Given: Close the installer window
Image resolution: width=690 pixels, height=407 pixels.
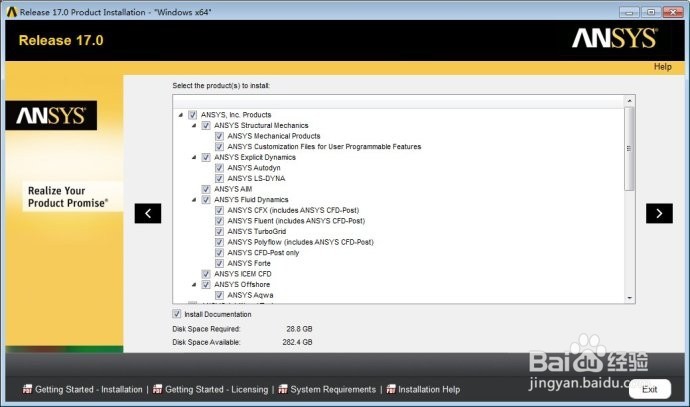Looking at the screenshot, I should pyautogui.click(x=672, y=12).
